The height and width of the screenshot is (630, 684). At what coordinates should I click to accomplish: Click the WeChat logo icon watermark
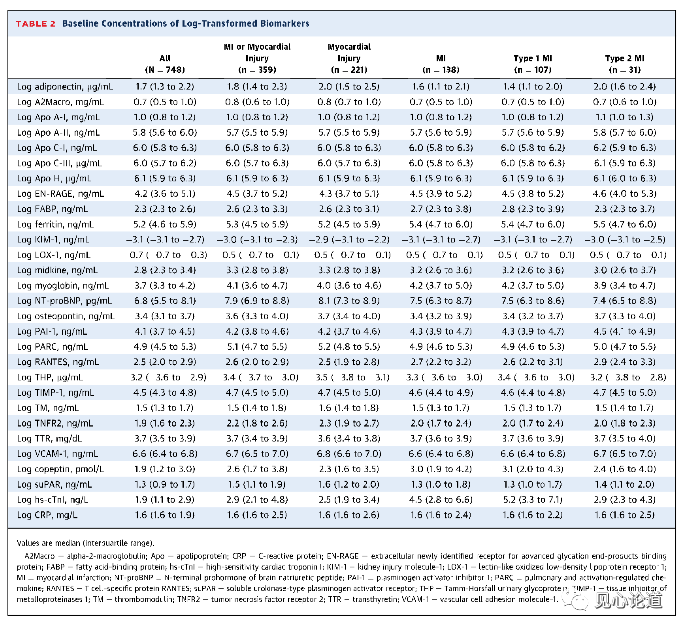pos(574,599)
